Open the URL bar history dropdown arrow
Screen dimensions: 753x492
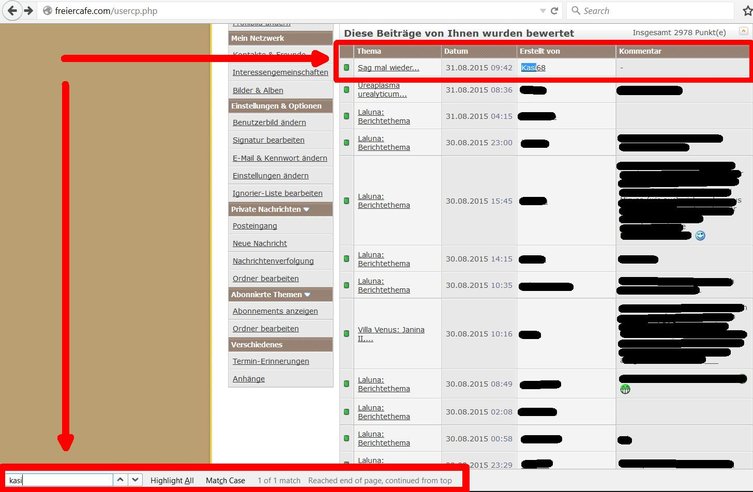[x=541, y=10]
